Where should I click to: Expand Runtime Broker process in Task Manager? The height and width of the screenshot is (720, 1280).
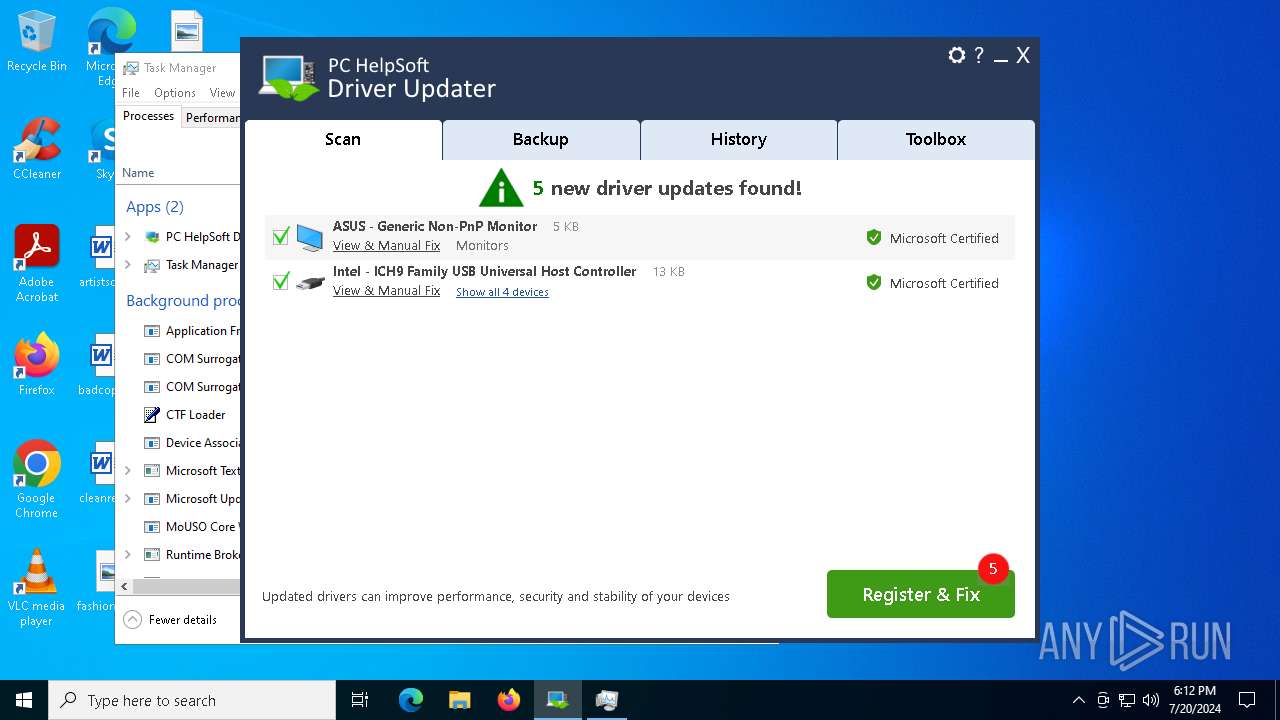point(128,555)
